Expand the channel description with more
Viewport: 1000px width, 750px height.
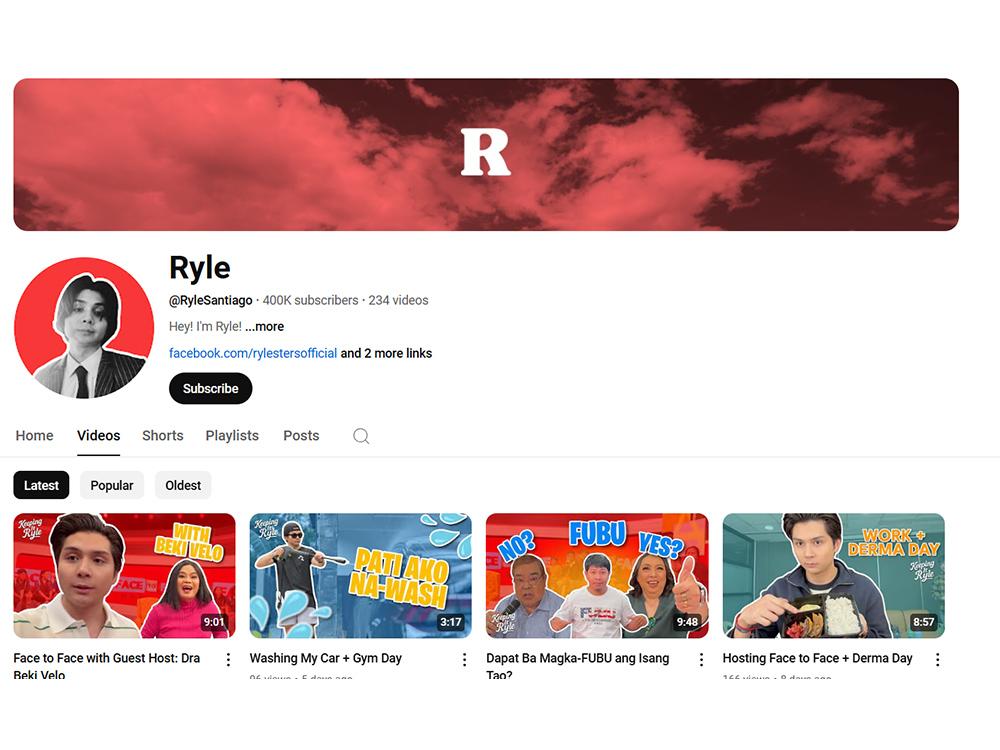(265, 326)
